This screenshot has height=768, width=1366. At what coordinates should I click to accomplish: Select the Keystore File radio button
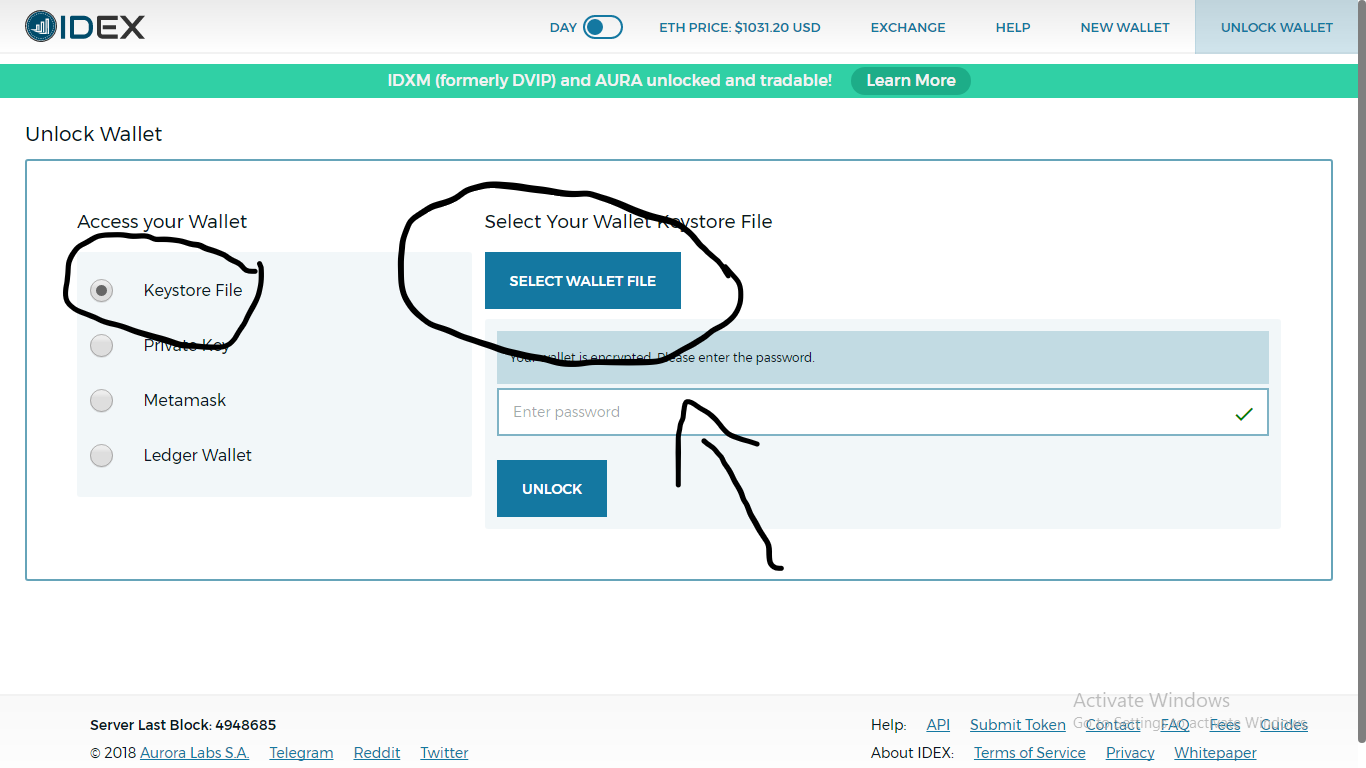(x=101, y=290)
